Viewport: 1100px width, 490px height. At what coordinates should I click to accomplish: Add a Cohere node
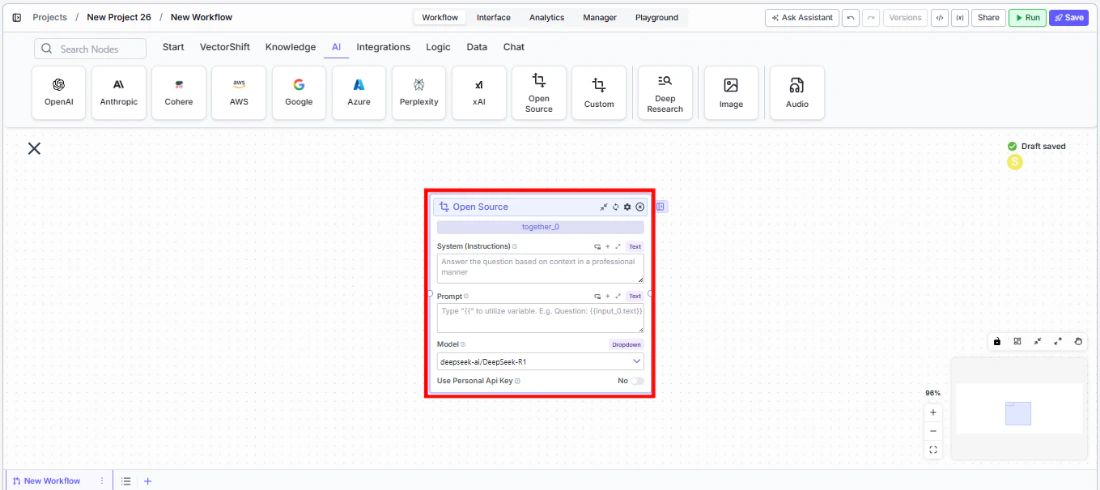click(179, 93)
